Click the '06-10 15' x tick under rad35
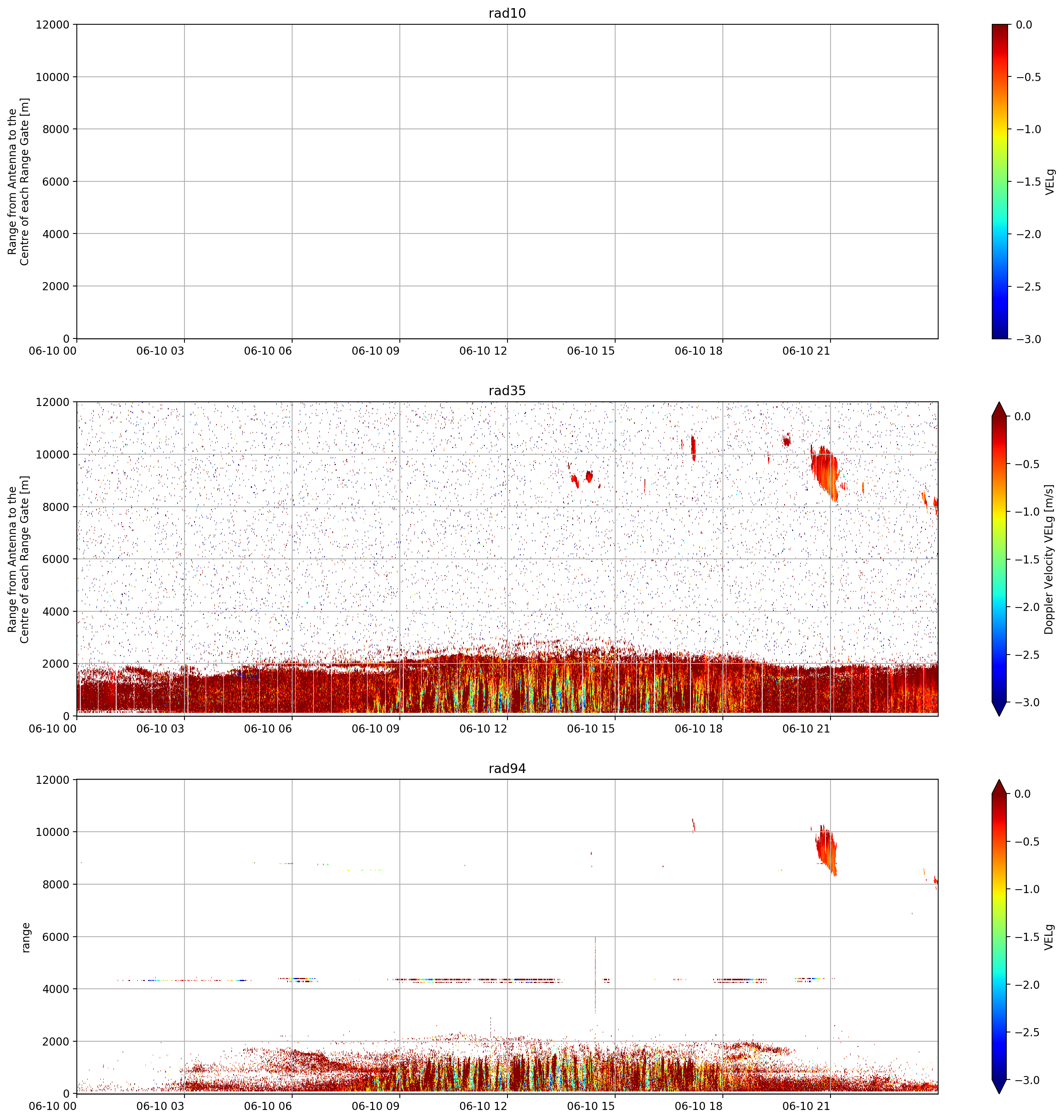This screenshot has height=1120, width=1064. point(591,729)
